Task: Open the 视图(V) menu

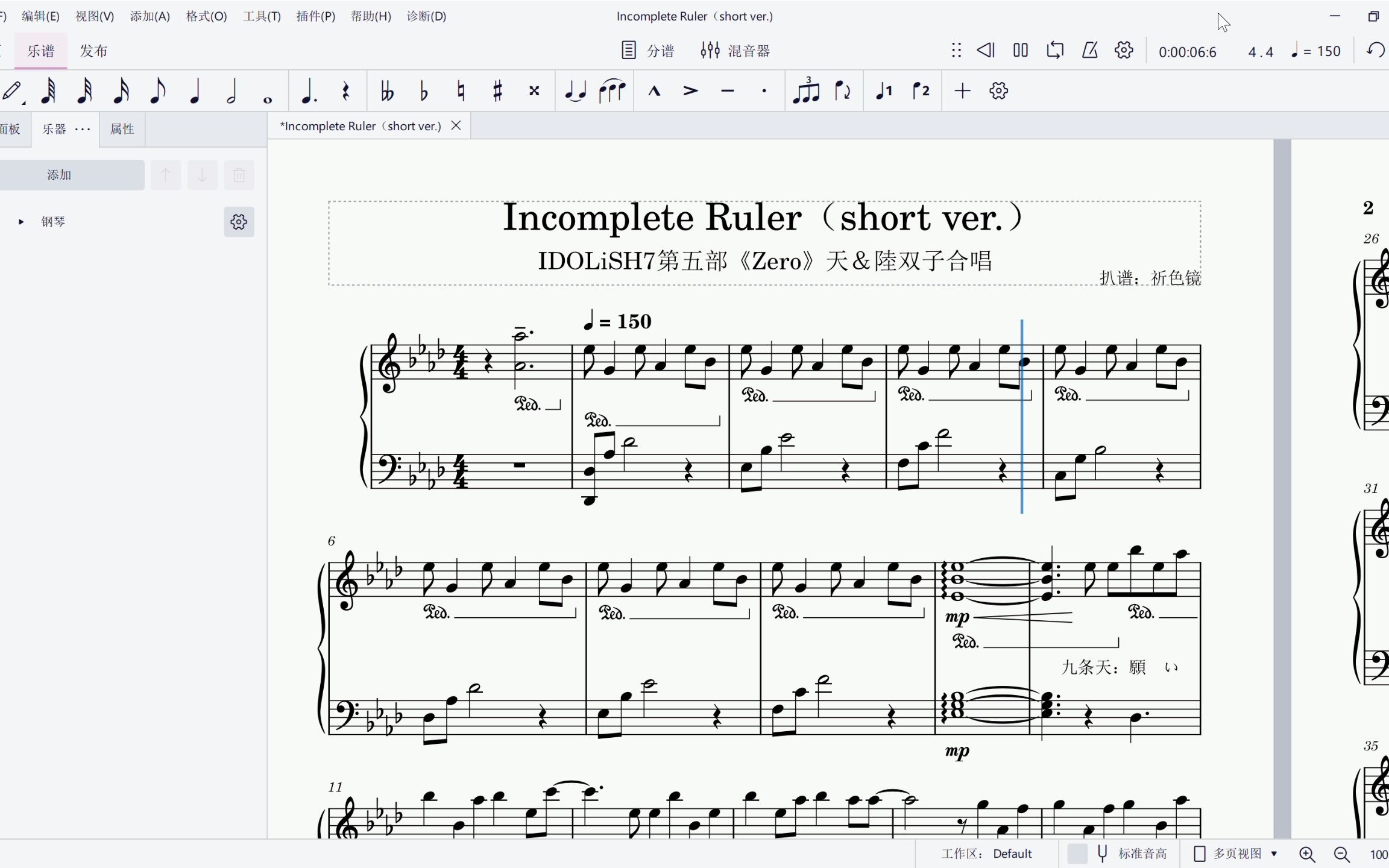Action: 95,16
